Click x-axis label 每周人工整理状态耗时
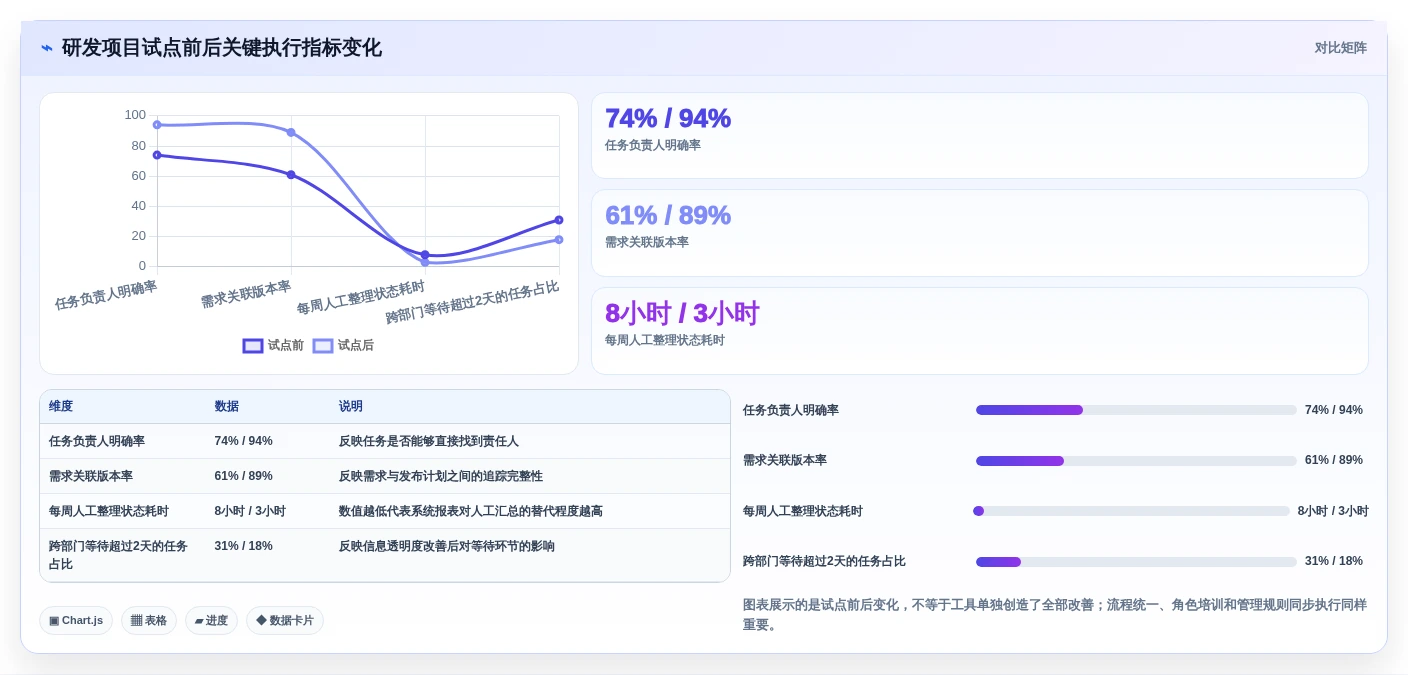The width and height of the screenshot is (1408, 675). point(361,298)
